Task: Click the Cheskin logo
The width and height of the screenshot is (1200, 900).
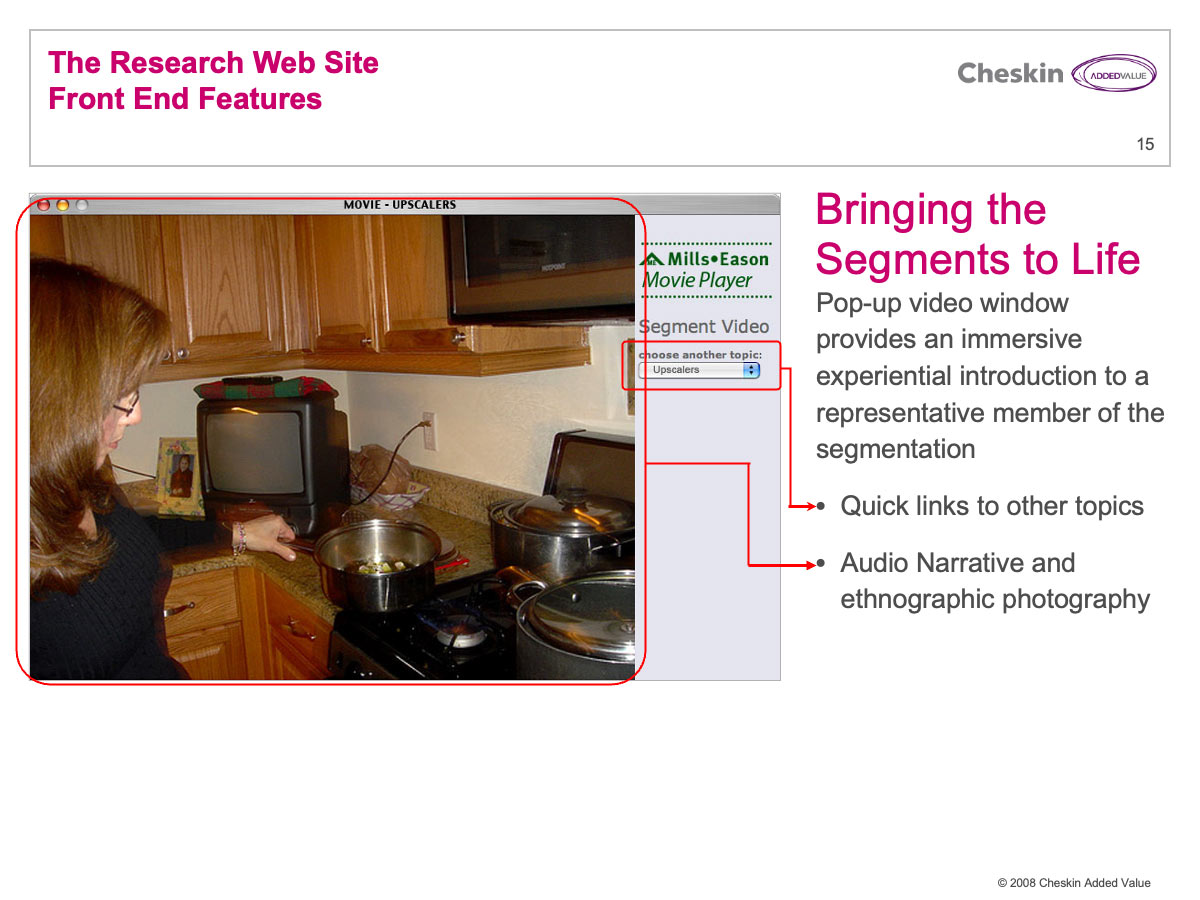Action: (1009, 73)
